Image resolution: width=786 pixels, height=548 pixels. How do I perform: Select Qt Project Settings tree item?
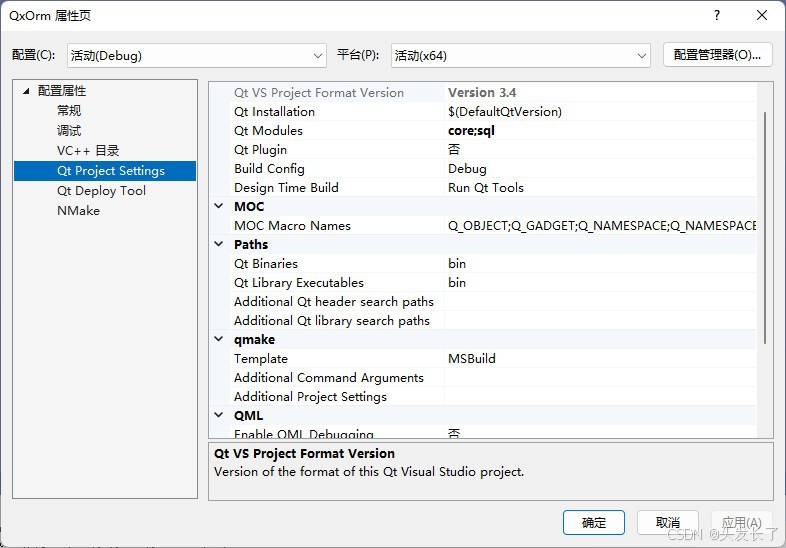[105, 171]
